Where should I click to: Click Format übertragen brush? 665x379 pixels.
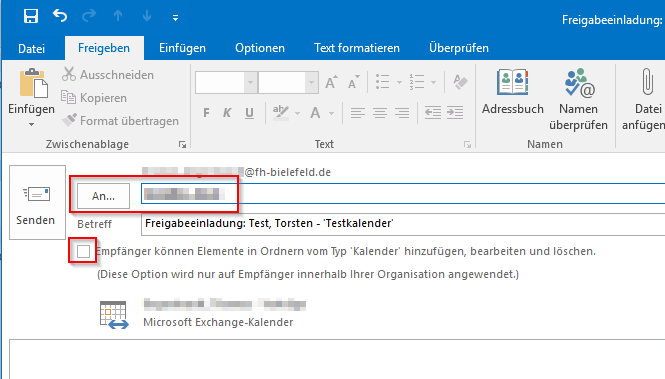coord(120,120)
